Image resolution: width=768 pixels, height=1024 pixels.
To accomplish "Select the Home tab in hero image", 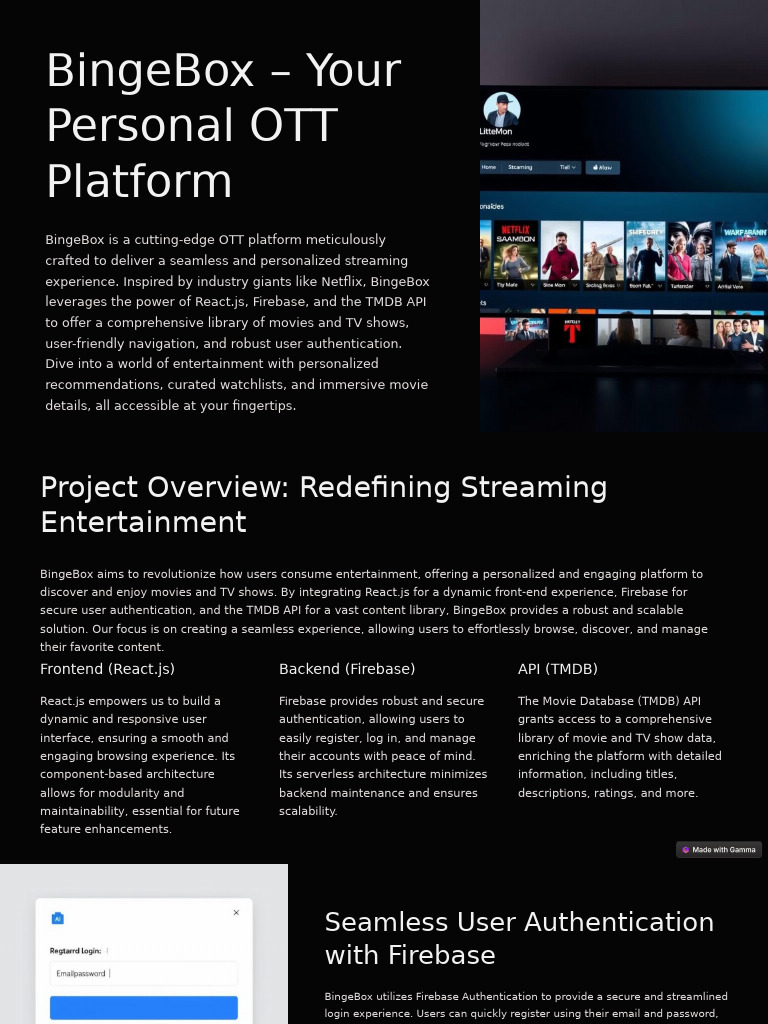I will coord(488,167).
